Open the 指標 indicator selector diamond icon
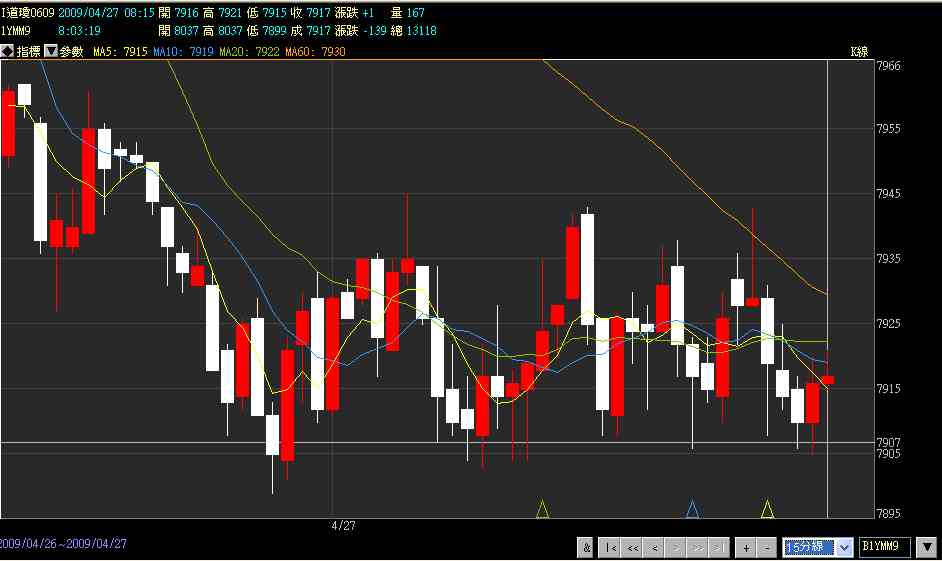This screenshot has height=561, width=942. pyautogui.click(x=7, y=51)
